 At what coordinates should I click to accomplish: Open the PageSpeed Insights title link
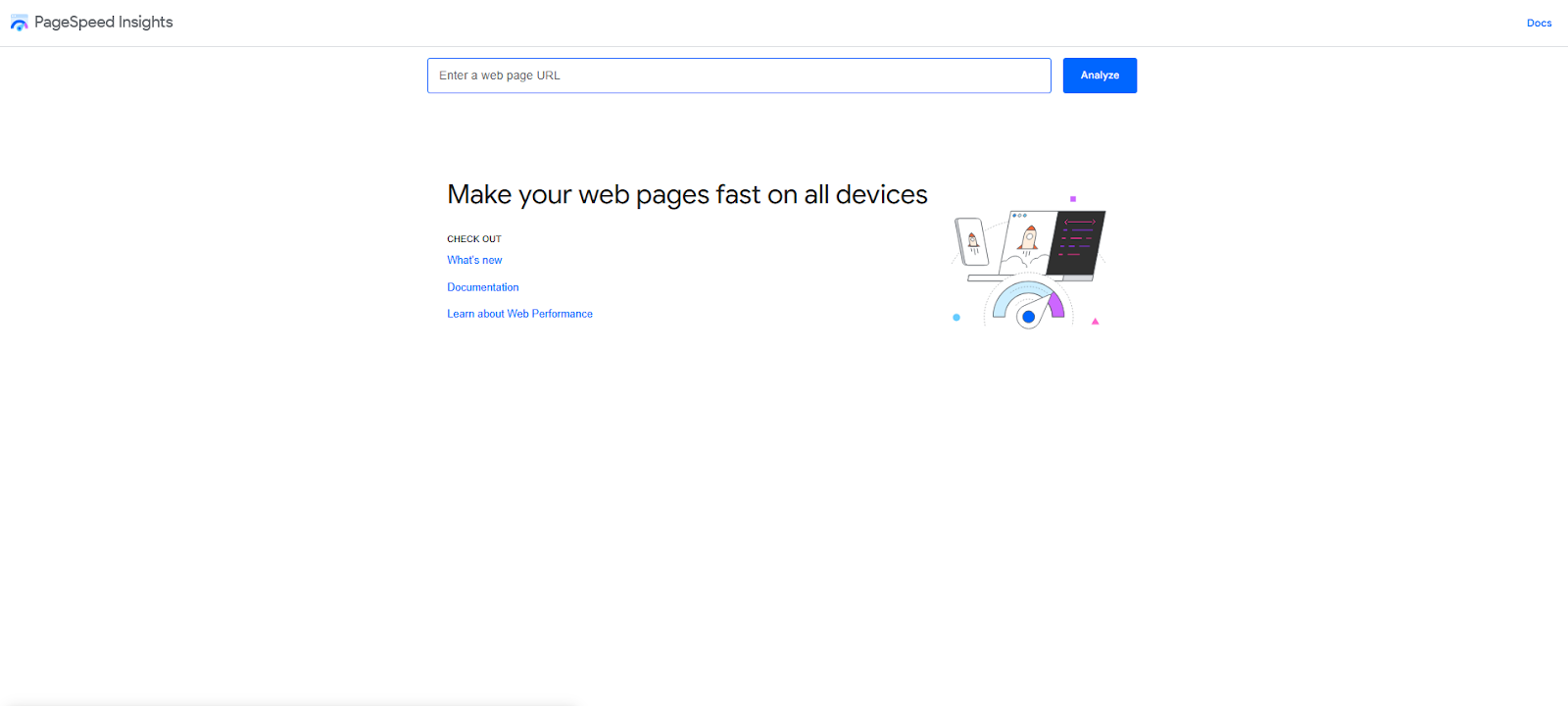pos(104,22)
